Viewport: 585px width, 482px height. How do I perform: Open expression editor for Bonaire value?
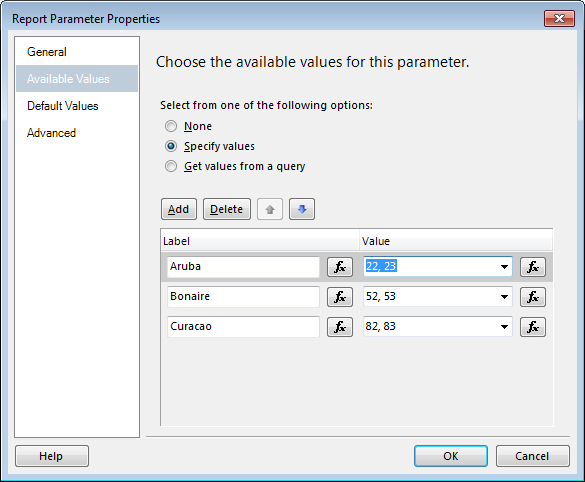[533, 297]
